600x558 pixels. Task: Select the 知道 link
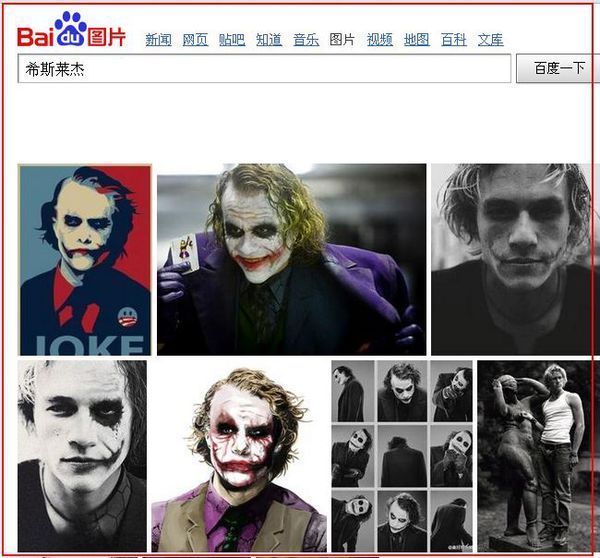269,40
